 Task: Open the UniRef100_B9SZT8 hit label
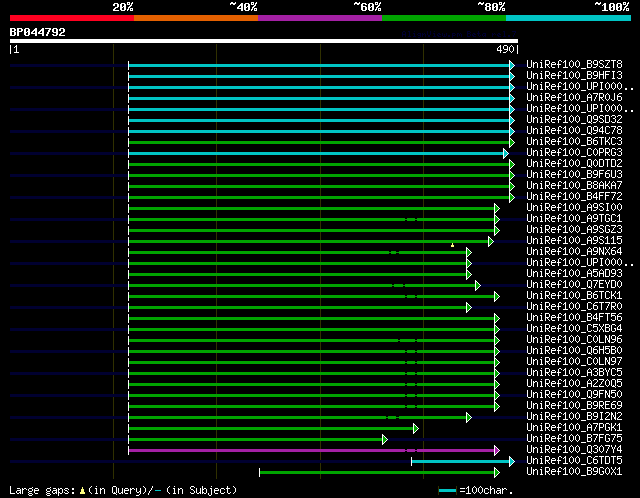tap(574, 64)
